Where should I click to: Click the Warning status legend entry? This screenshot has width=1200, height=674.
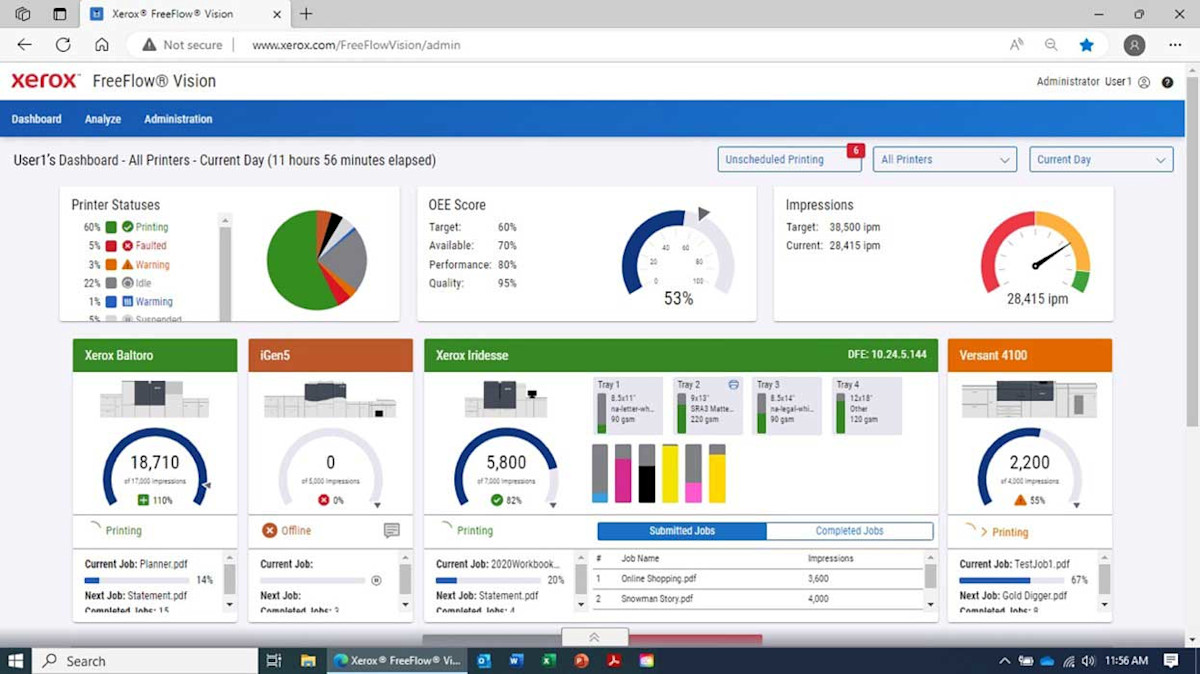[145, 265]
